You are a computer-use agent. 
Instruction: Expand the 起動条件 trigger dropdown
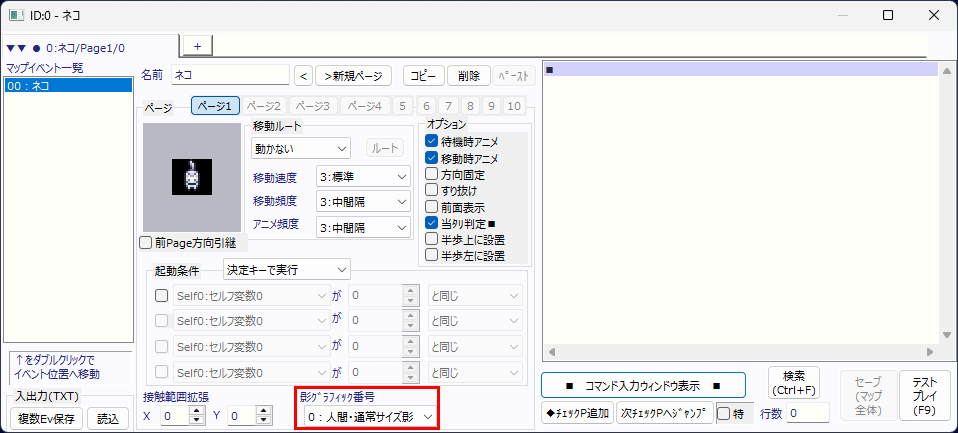tap(286, 269)
